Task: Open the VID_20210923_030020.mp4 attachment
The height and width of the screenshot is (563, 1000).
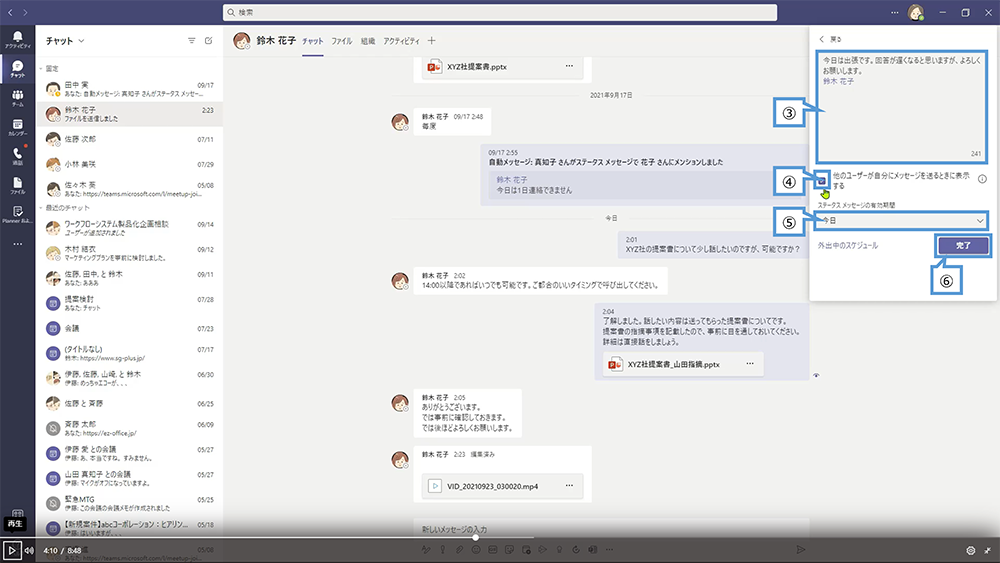Action: [x=503, y=486]
